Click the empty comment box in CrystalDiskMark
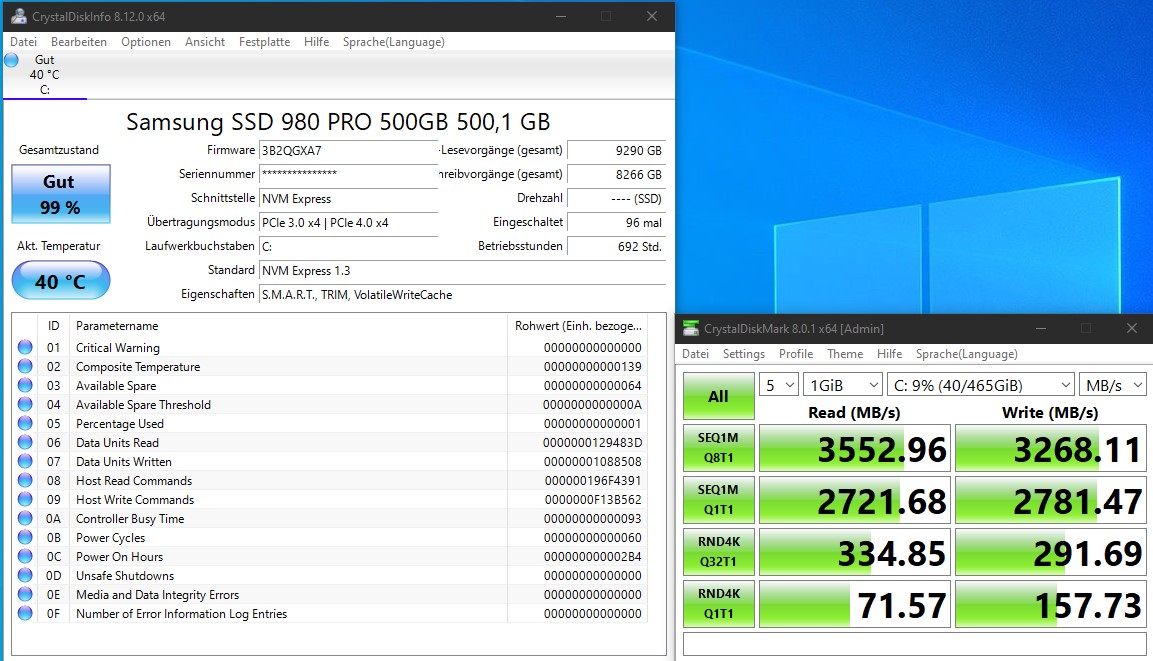Image resolution: width=1153 pixels, height=661 pixels. 914,643
